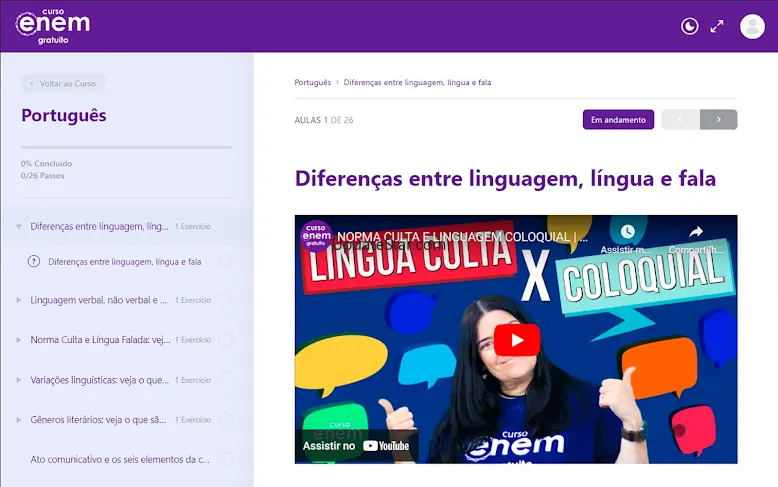
Task: Click the Curso Enem Gratuito logo
Action: 53,26
